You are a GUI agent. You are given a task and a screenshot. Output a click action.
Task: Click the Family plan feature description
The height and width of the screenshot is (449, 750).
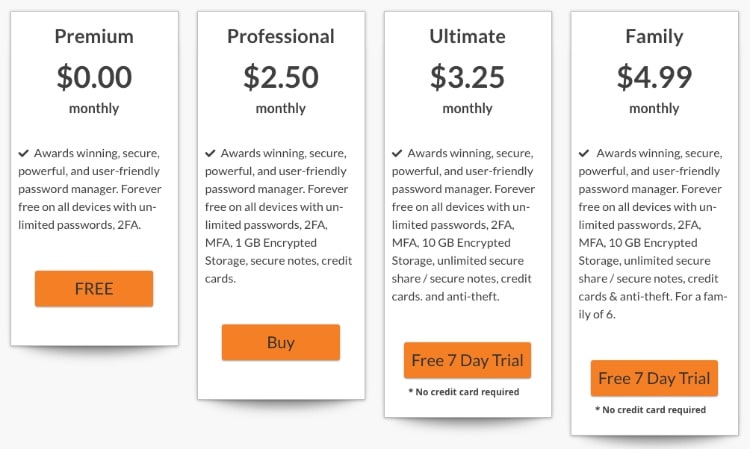pos(653,234)
